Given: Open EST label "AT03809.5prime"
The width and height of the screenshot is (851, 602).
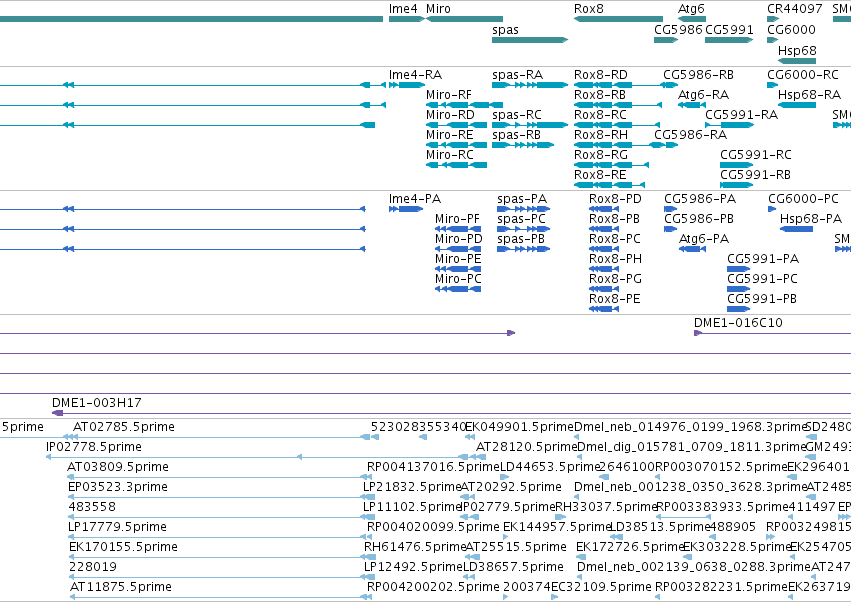Looking at the screenshot, I should pyautogui.click(x=118, y=467).
